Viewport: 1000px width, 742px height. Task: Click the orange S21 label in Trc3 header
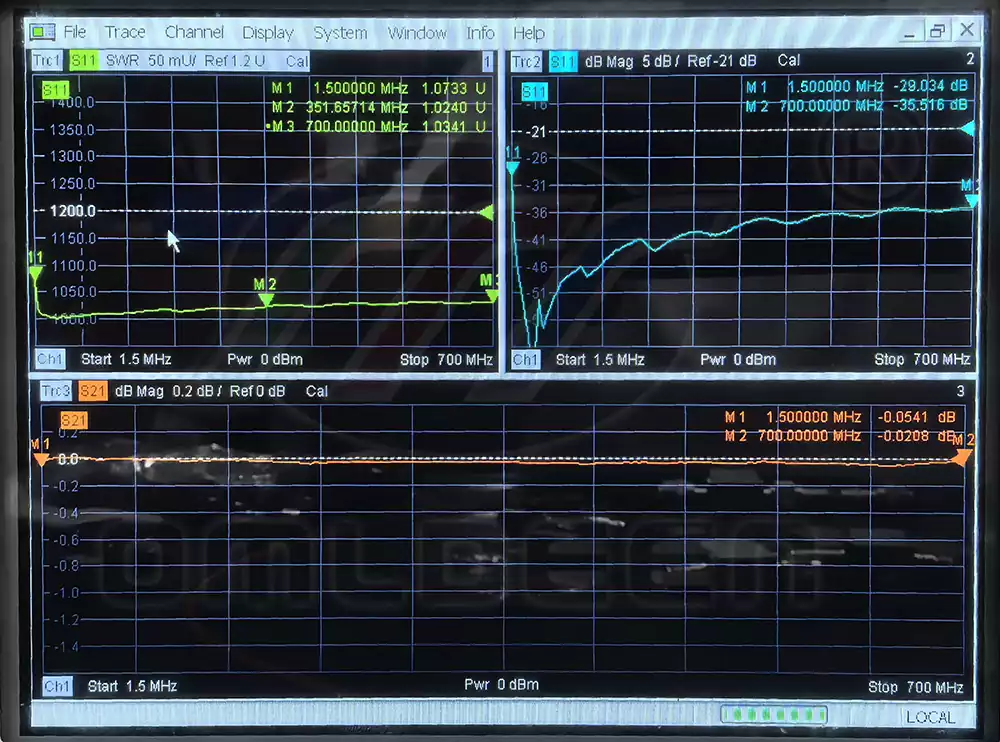[92, 390]
